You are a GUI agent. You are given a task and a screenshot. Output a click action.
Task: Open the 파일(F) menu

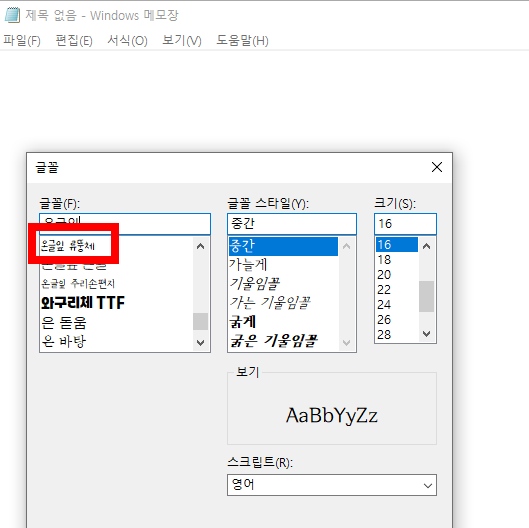click(22, 40)
